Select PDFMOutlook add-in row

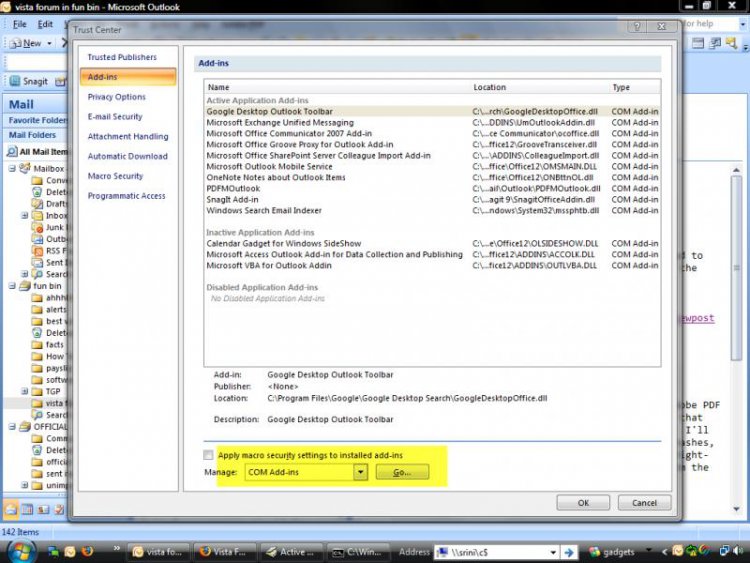tap(432, 188)
